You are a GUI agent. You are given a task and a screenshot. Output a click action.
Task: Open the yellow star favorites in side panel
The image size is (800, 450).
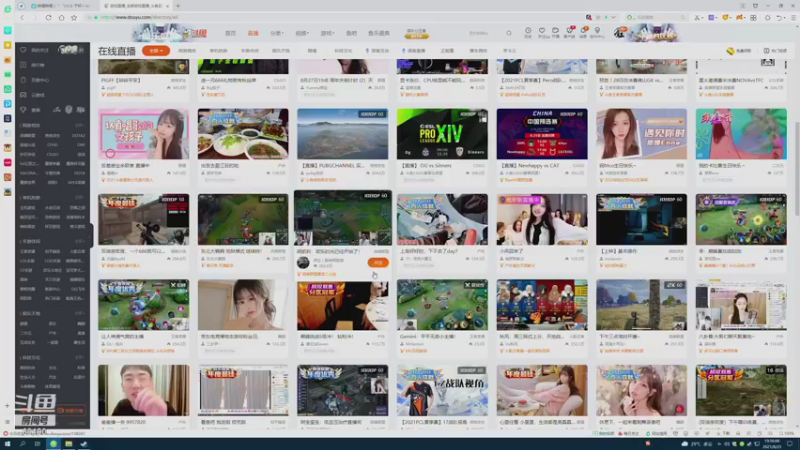tap(8, 45)
